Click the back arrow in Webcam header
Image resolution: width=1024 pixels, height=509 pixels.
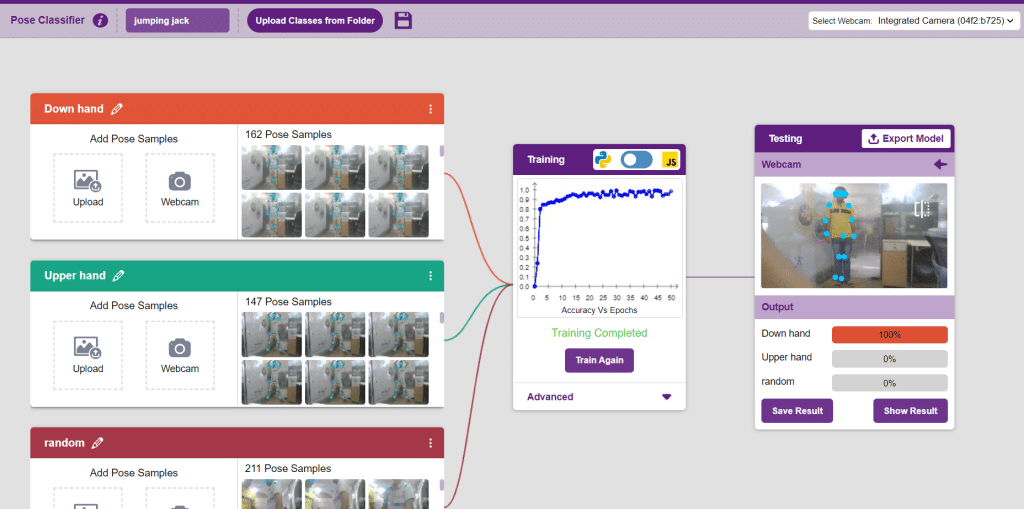click(940, 164)
